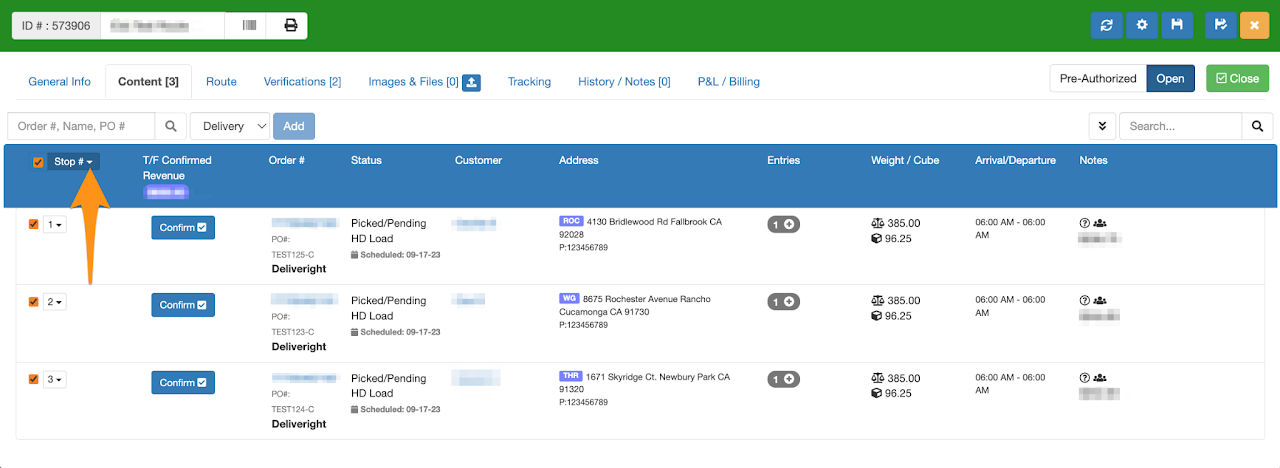
Task: Confirm the order for stop 3
Action: click(183, 383)
